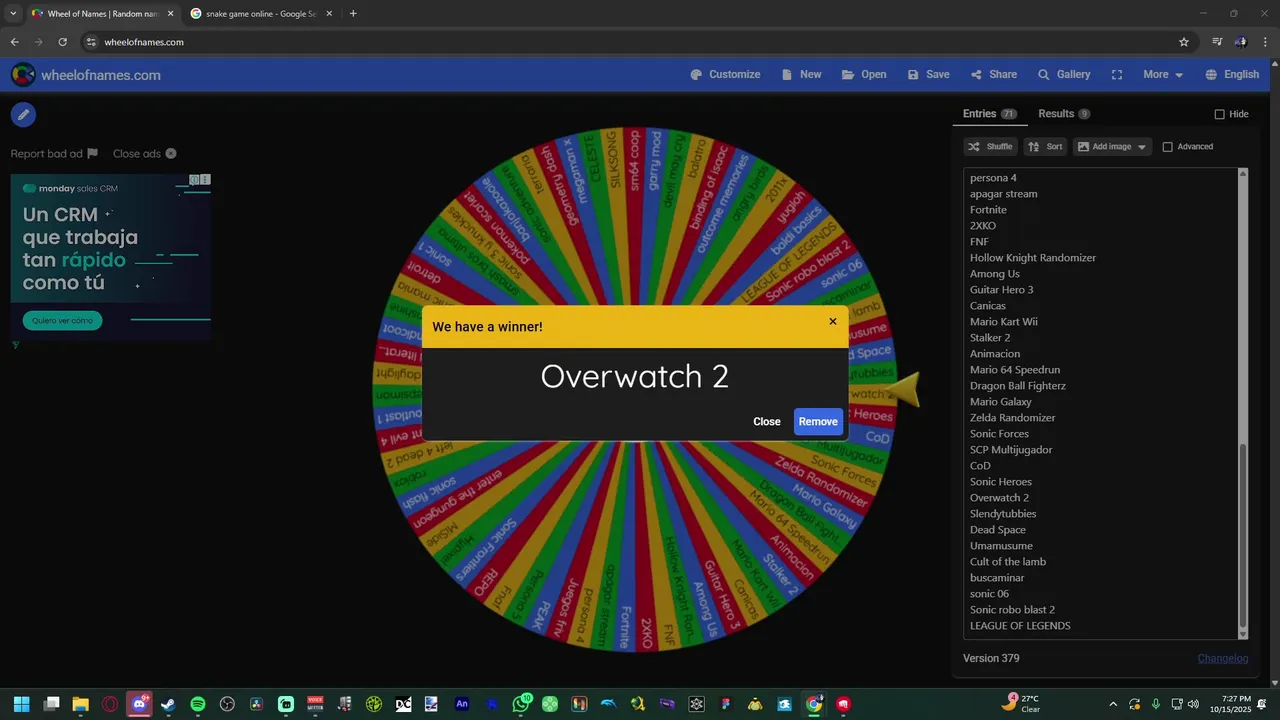Open Steam from the taskbar
1280x720 pixels.
tap(168, 704)
